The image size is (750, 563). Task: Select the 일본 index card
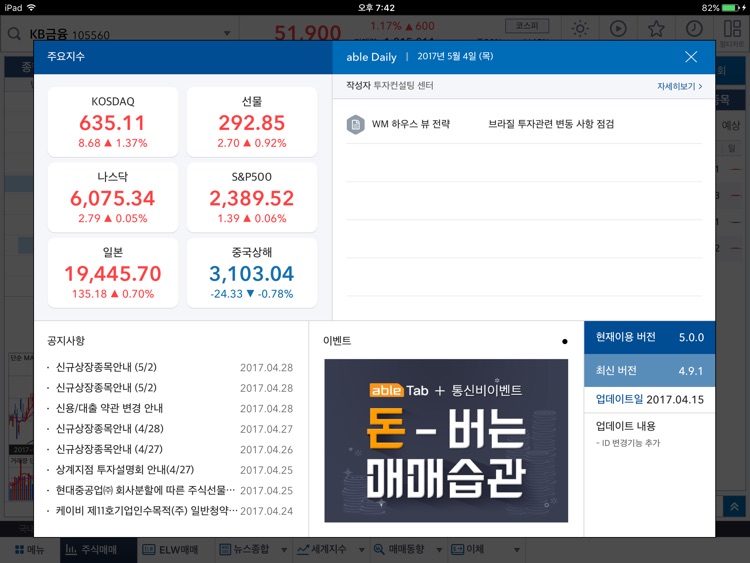(x=113, y=273)
